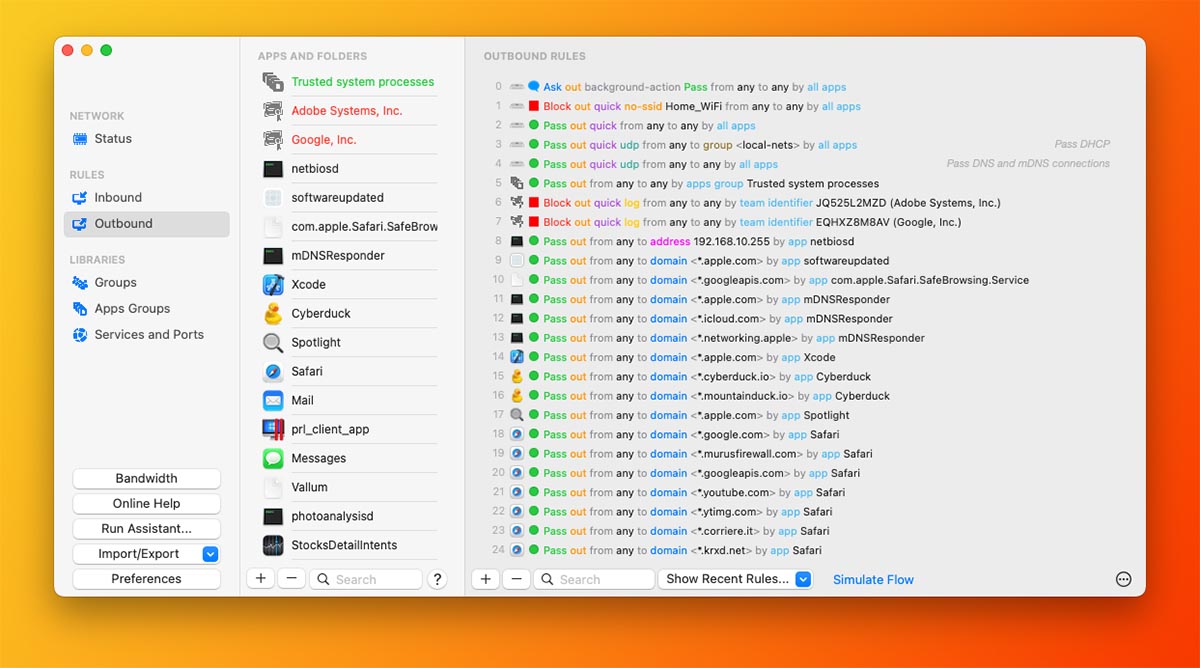Open the Show Recent Rules... dropdown
This screenshot has width=1200, height=668.
[735, 579]
